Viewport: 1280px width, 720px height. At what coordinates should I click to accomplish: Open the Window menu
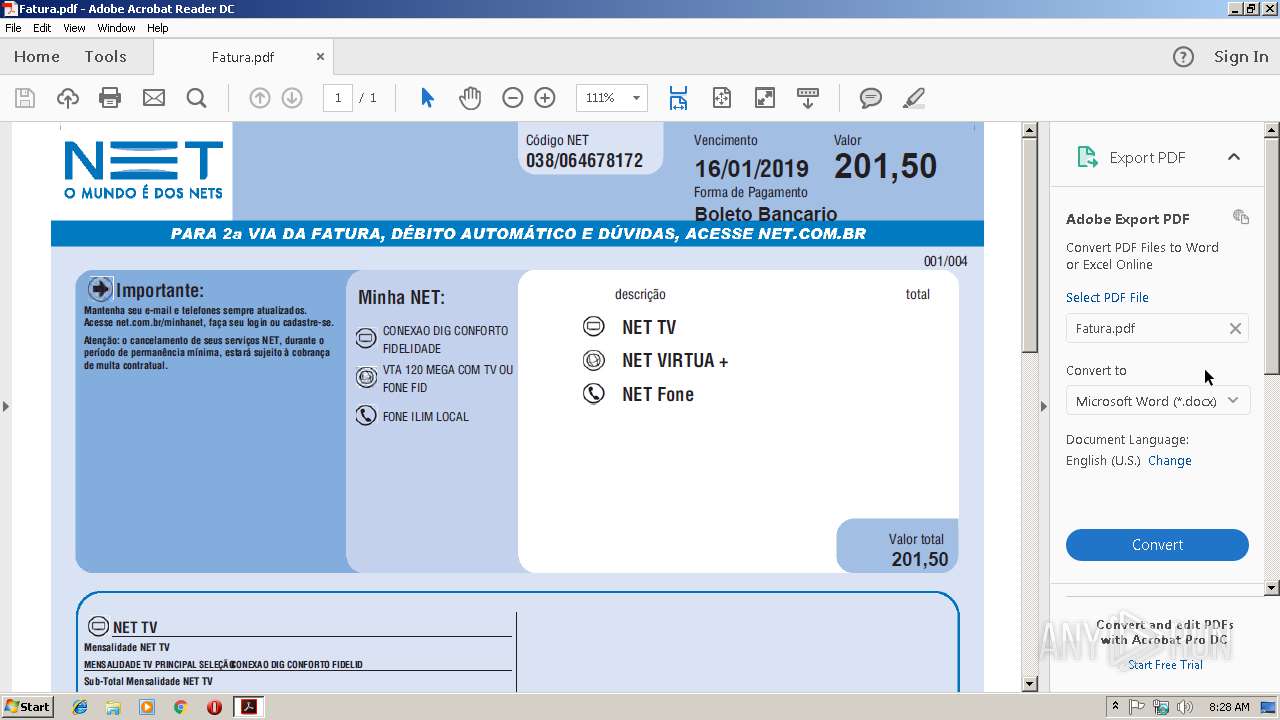[116, 28]
